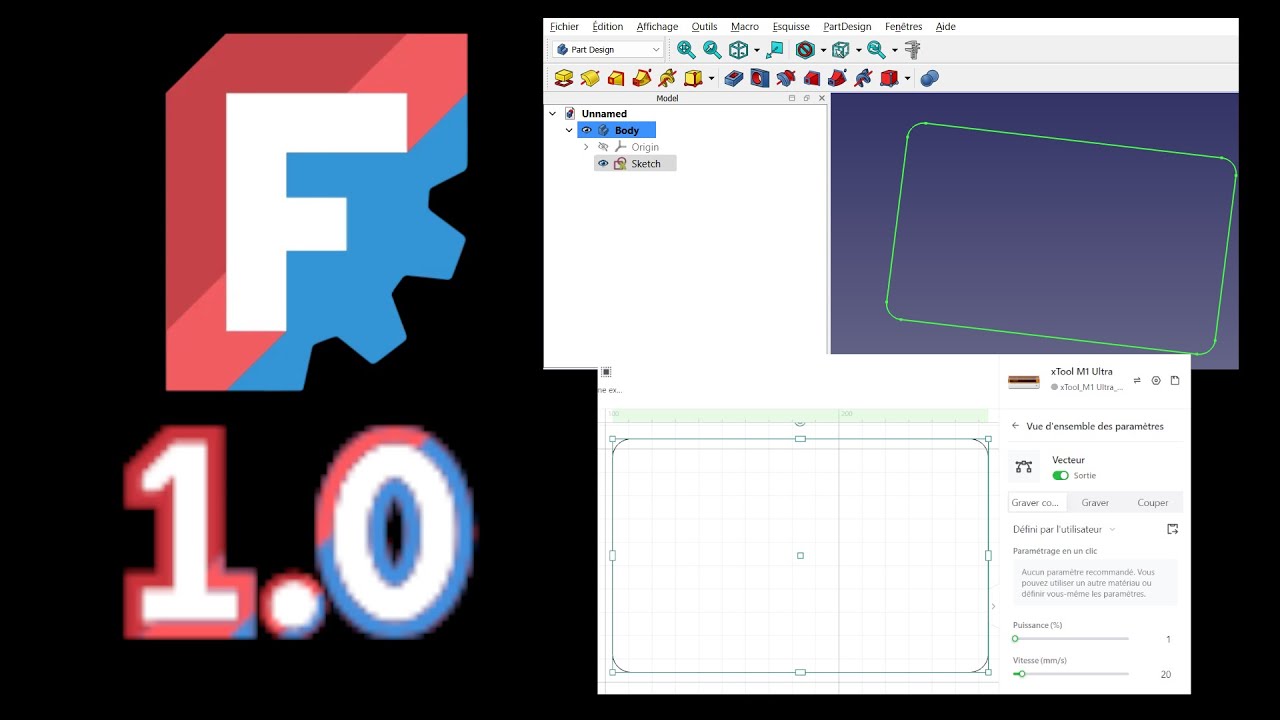Expand the Origin tree node
1280x720 pixels.
pyautogui.click(x=586, y=147)
